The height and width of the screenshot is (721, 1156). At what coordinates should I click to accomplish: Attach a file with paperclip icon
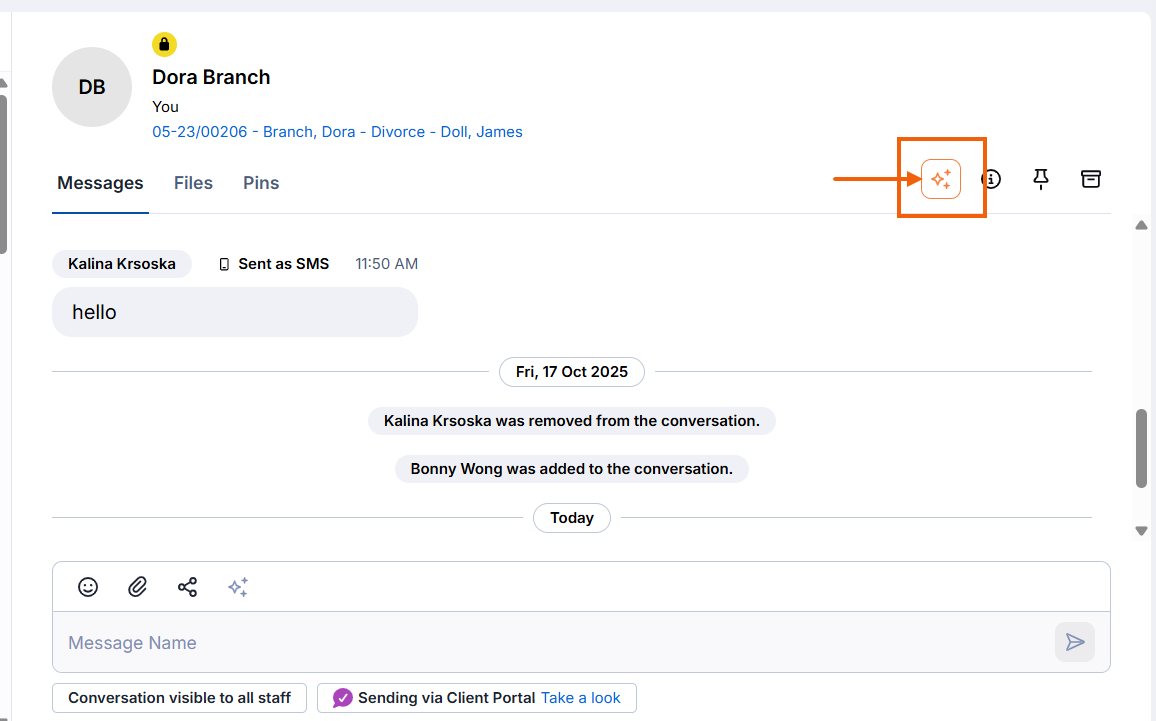[x=137, y=587]
